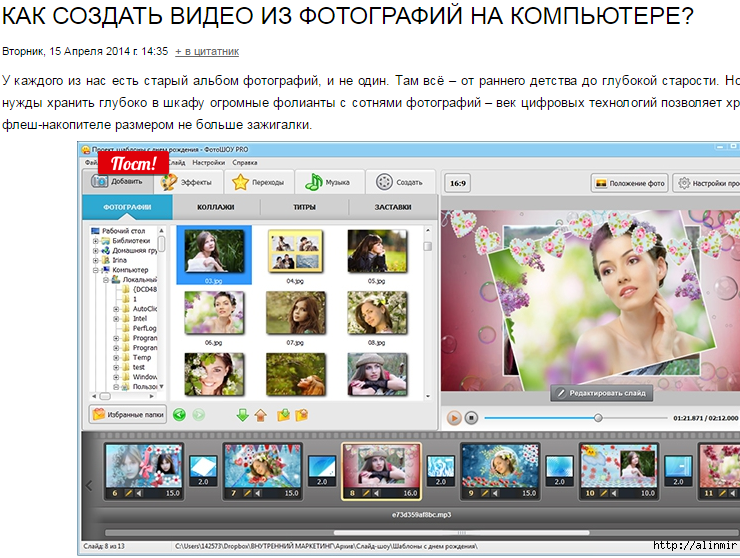The width and height of the screenshot is (740, 558).
Task: Click the pencil edit icon on slide 9
Action: coord(485,493)
